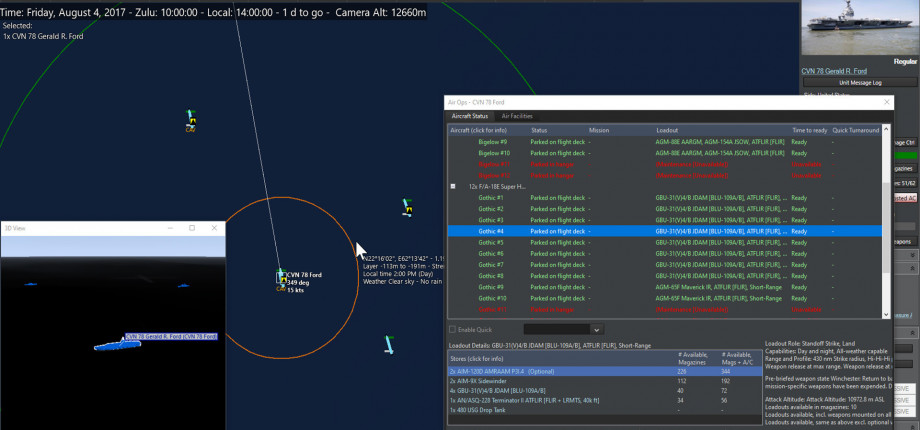Select the unavailable Gothic #11 row
920x430 pixels.
(x=665, y=309)
